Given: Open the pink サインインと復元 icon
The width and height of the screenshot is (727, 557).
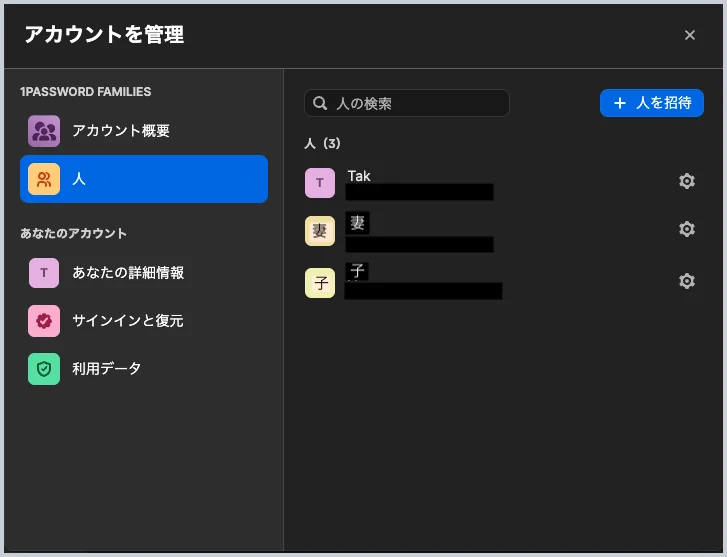Looking at the screenshot, I should click(x=44, y=321).
